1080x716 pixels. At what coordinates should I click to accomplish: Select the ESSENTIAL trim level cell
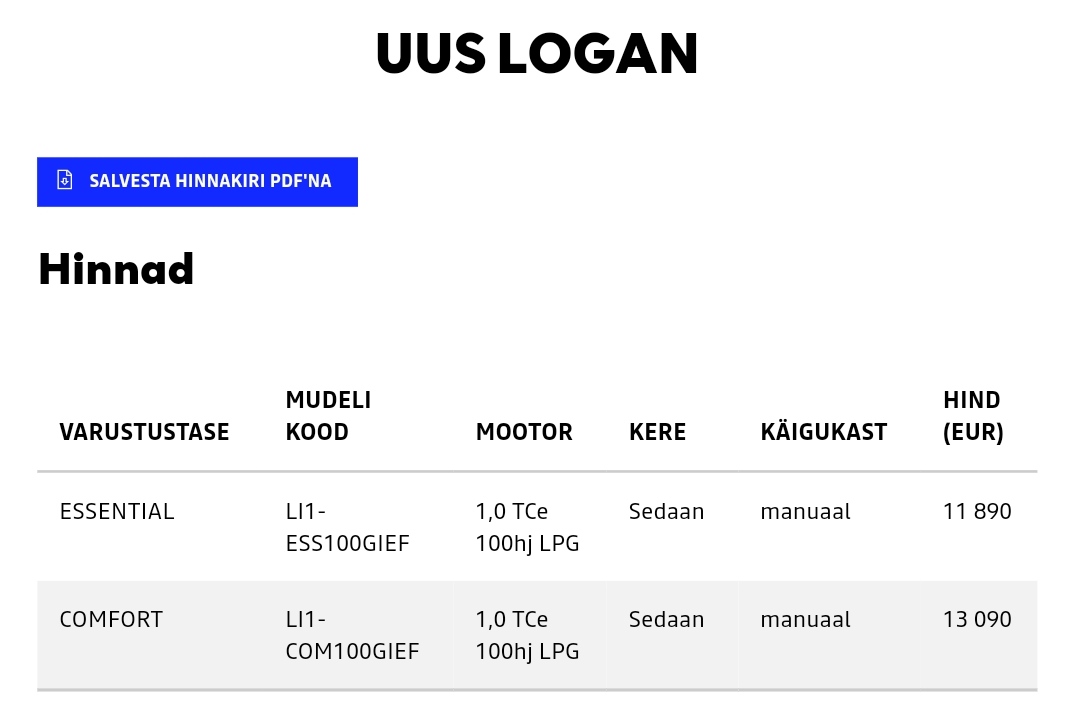point(117,512)
